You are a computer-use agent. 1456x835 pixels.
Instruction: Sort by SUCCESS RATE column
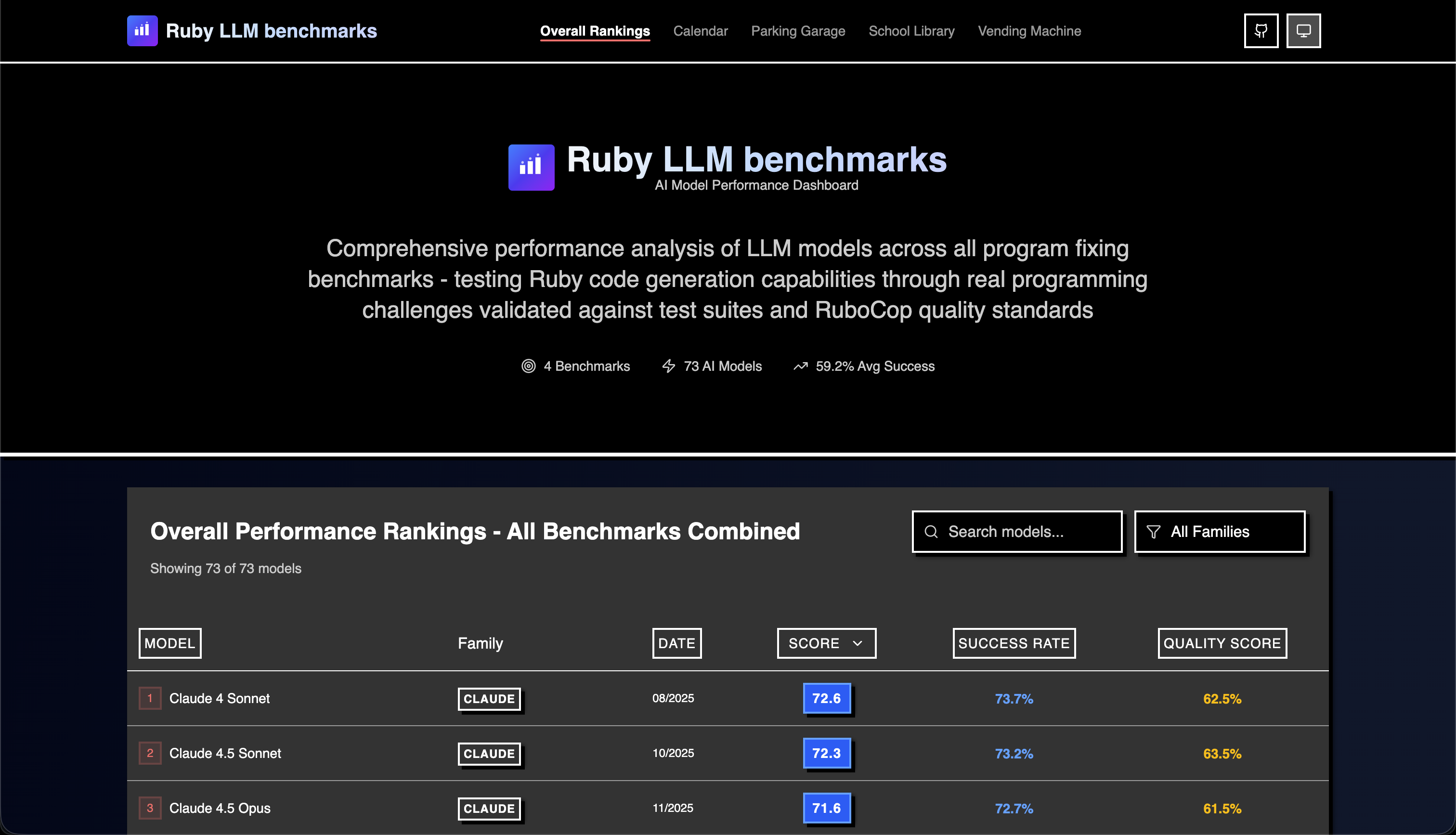1014,643
